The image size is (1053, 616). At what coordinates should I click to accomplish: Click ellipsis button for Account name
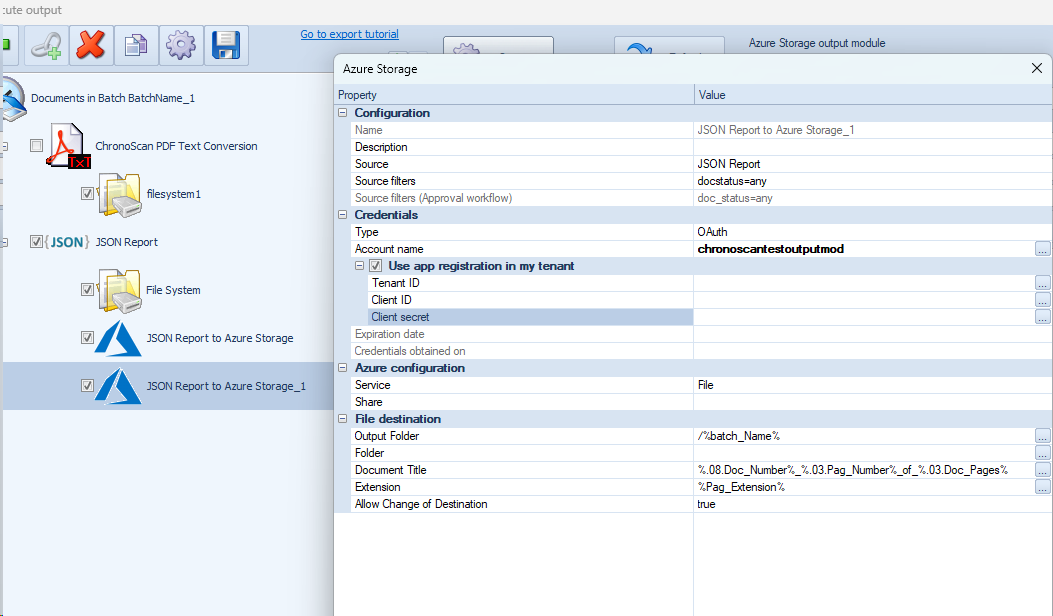click(1043, 249)
